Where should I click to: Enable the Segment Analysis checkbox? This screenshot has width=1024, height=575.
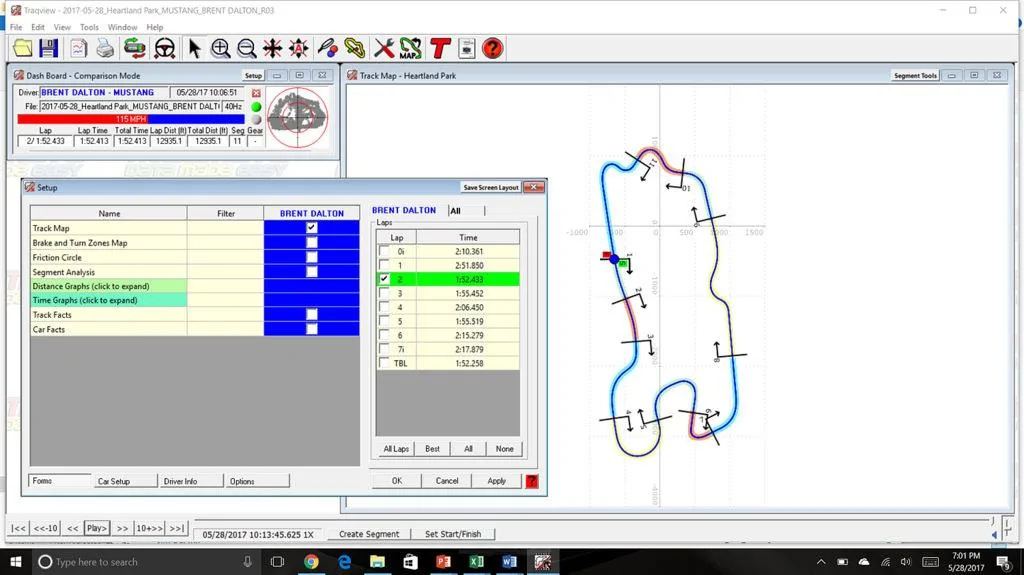312,271
